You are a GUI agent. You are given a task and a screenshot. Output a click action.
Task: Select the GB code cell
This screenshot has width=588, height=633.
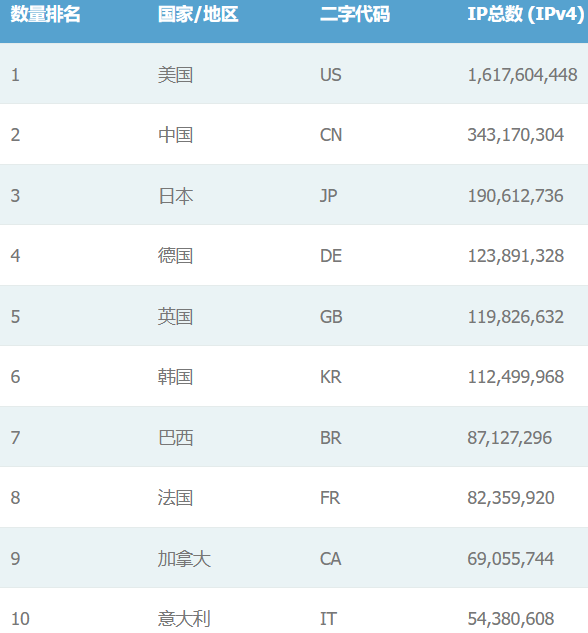[331, 317]
